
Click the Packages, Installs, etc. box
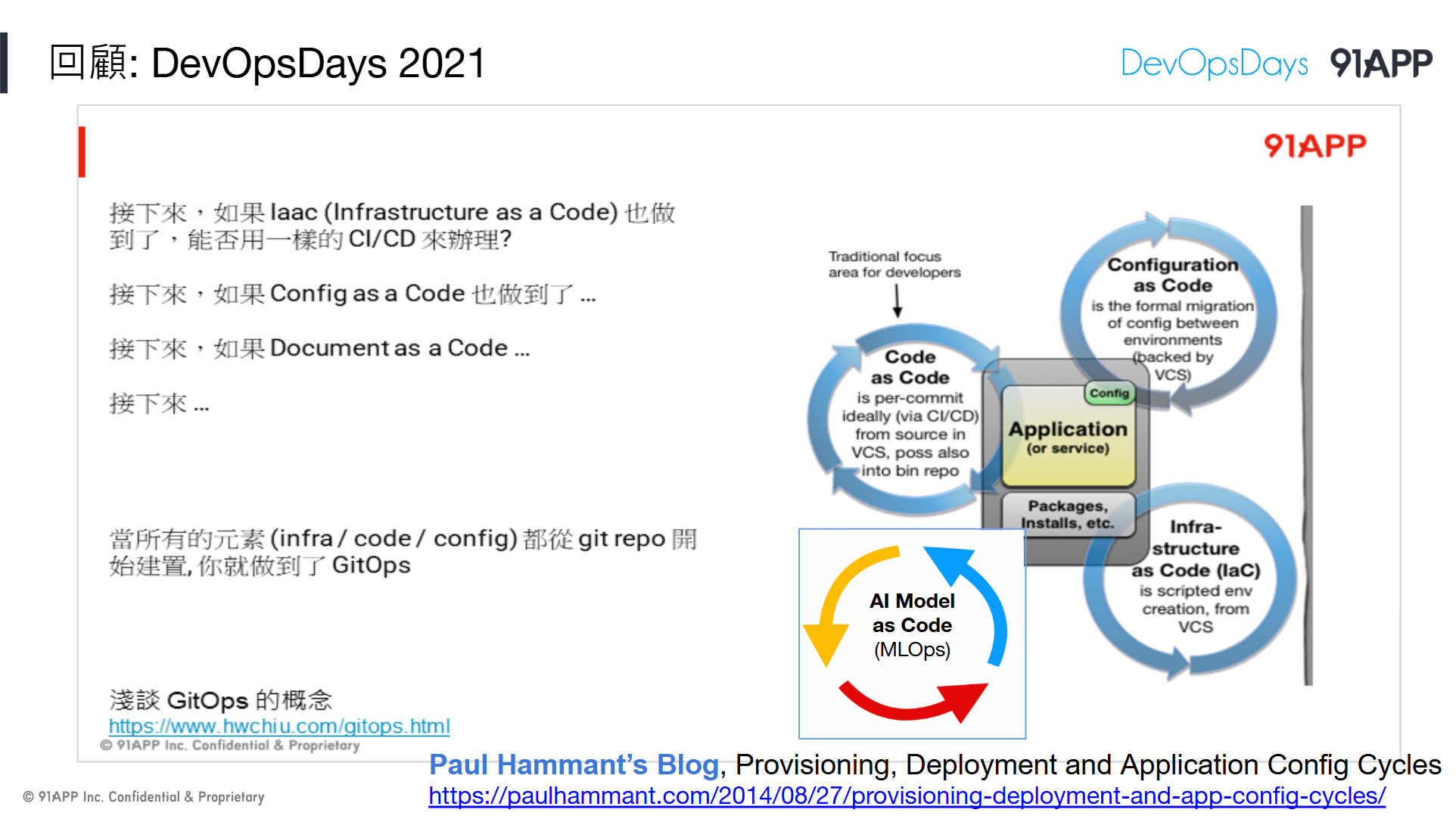click(x=1067, y=515)
